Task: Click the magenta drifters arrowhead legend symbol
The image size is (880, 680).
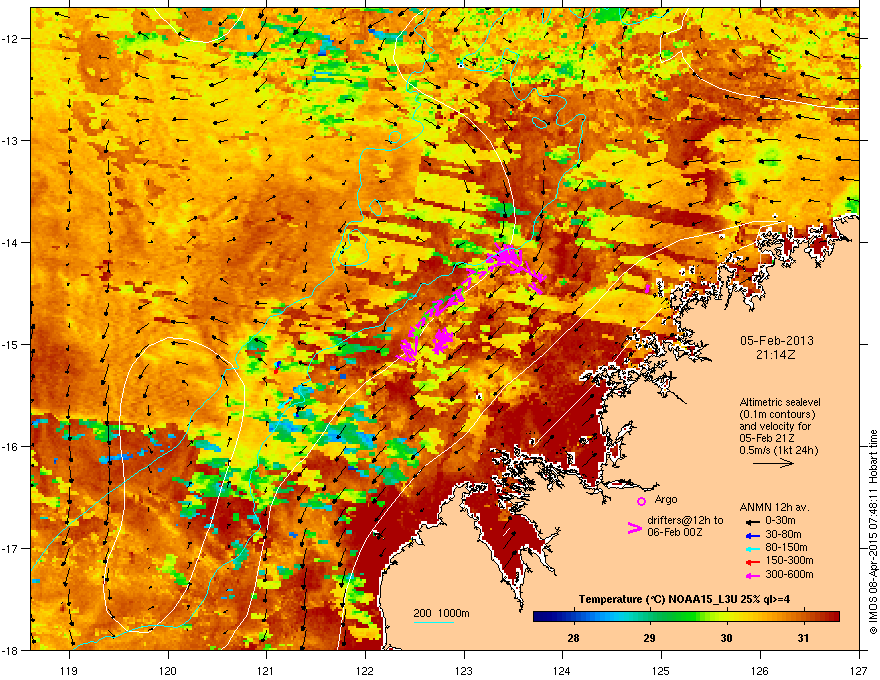Action: coord(635,527)
